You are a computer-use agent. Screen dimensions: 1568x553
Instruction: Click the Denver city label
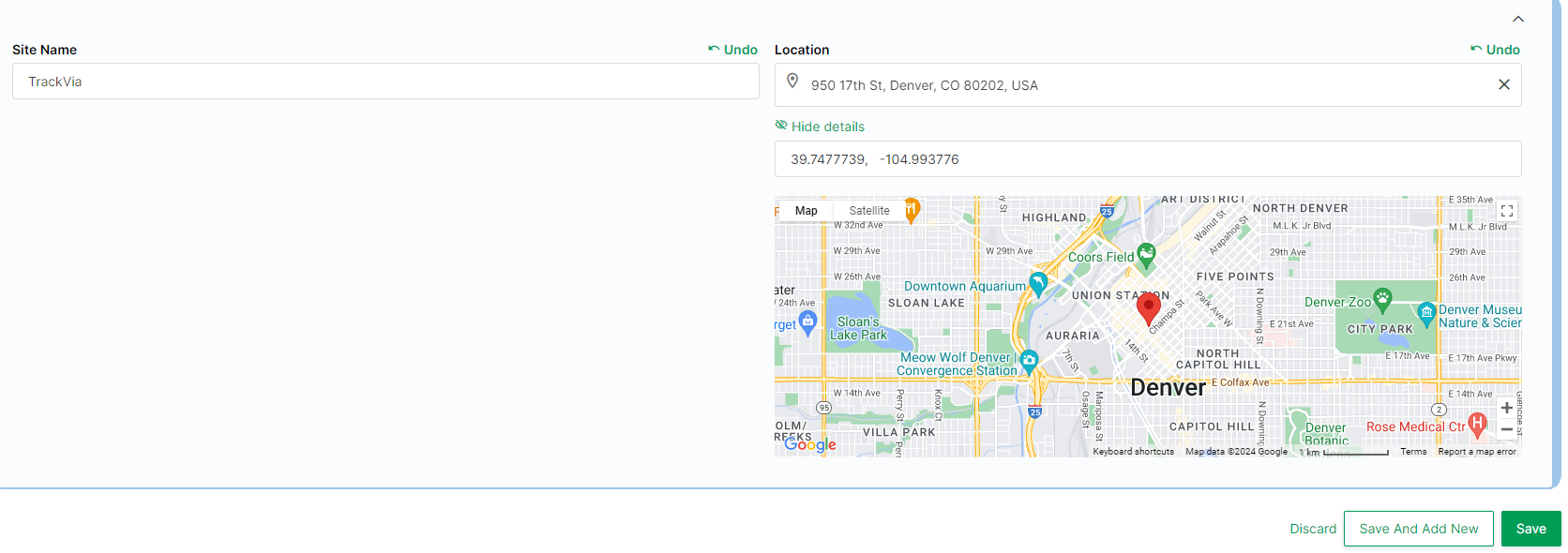[x=1168, y=387]
